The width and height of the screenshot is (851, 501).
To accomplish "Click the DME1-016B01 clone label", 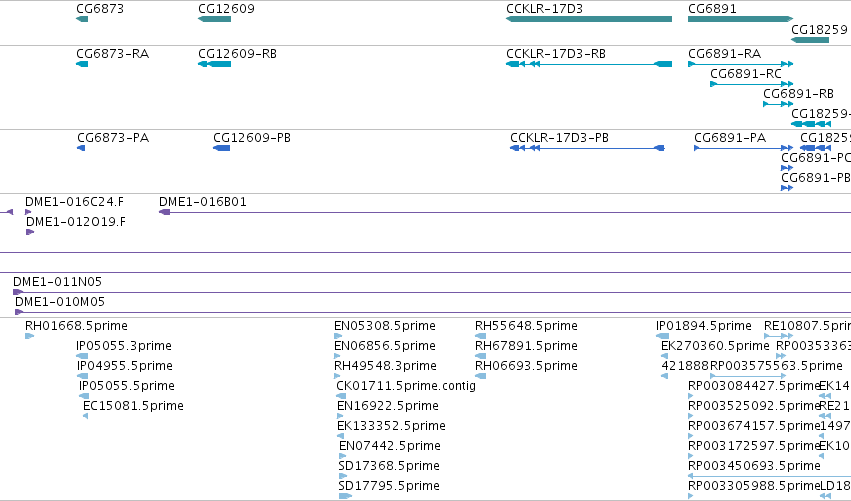I will point(203,202).
